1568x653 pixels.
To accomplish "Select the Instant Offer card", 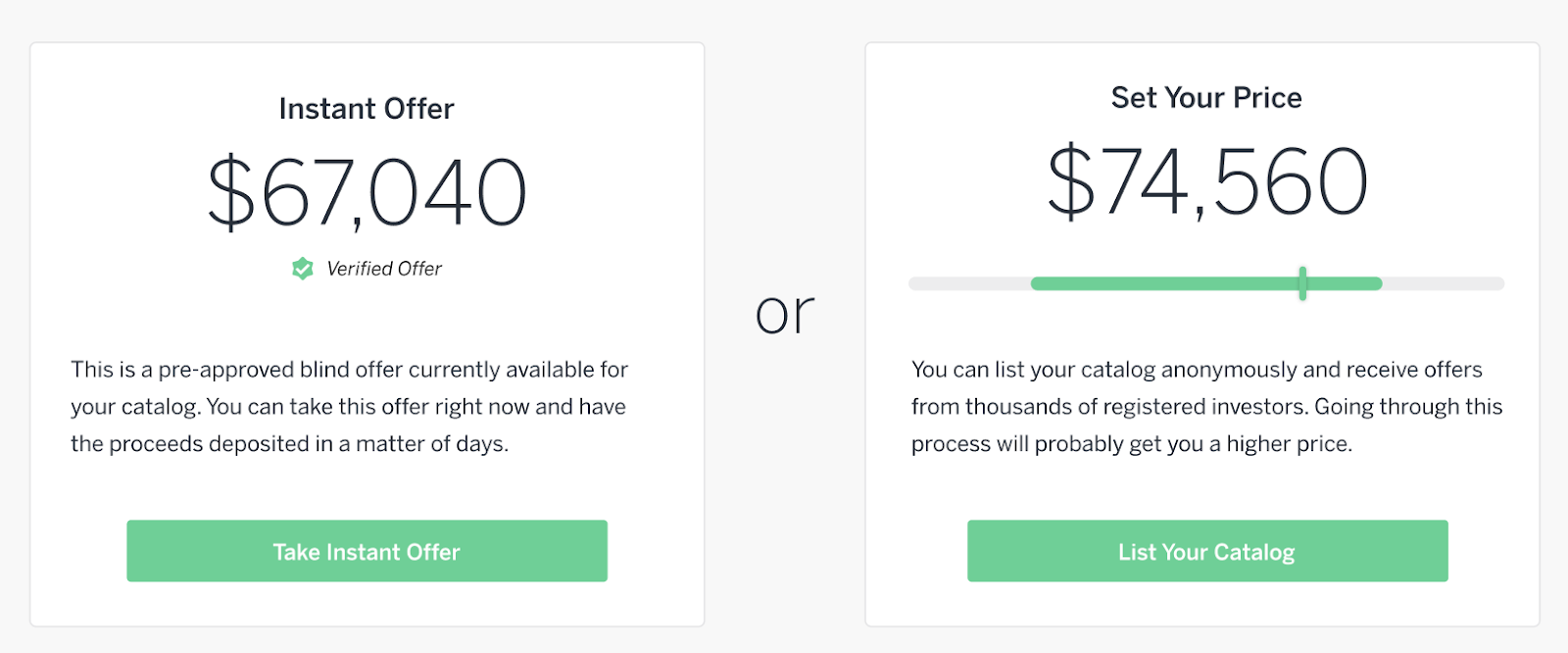I will [367, 334].
